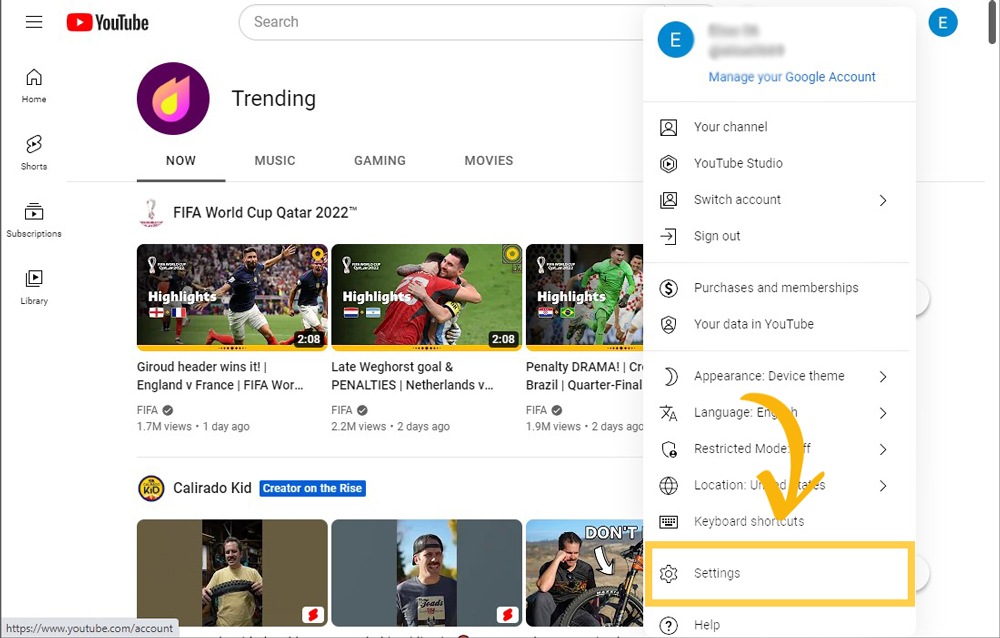
Task: Click the Settings gear icon
Action: (x=668, y=574)
